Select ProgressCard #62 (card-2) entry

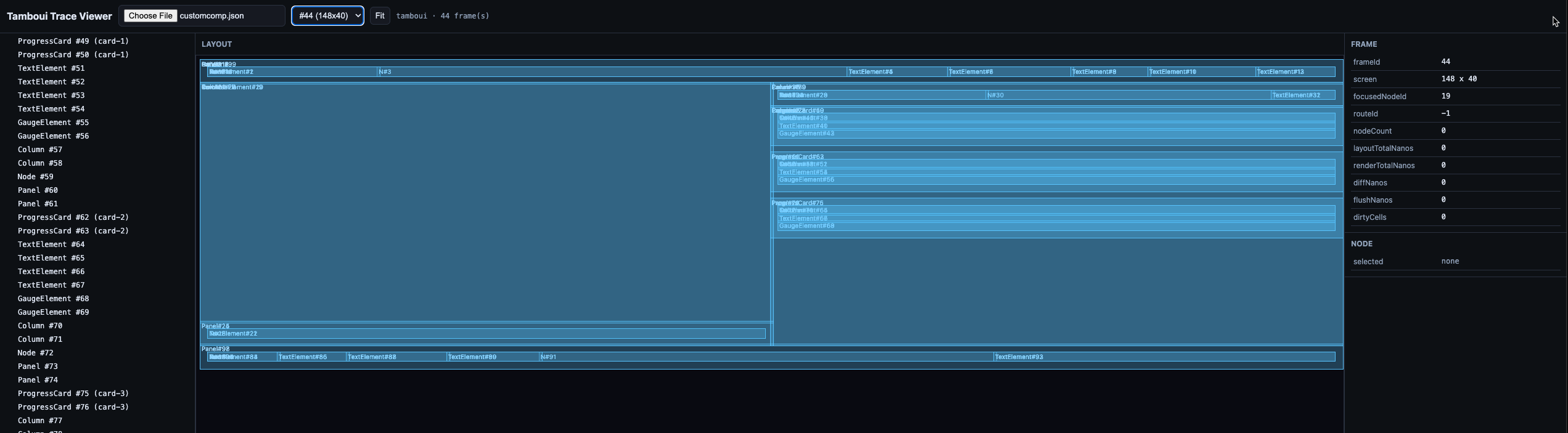point(73,217)
